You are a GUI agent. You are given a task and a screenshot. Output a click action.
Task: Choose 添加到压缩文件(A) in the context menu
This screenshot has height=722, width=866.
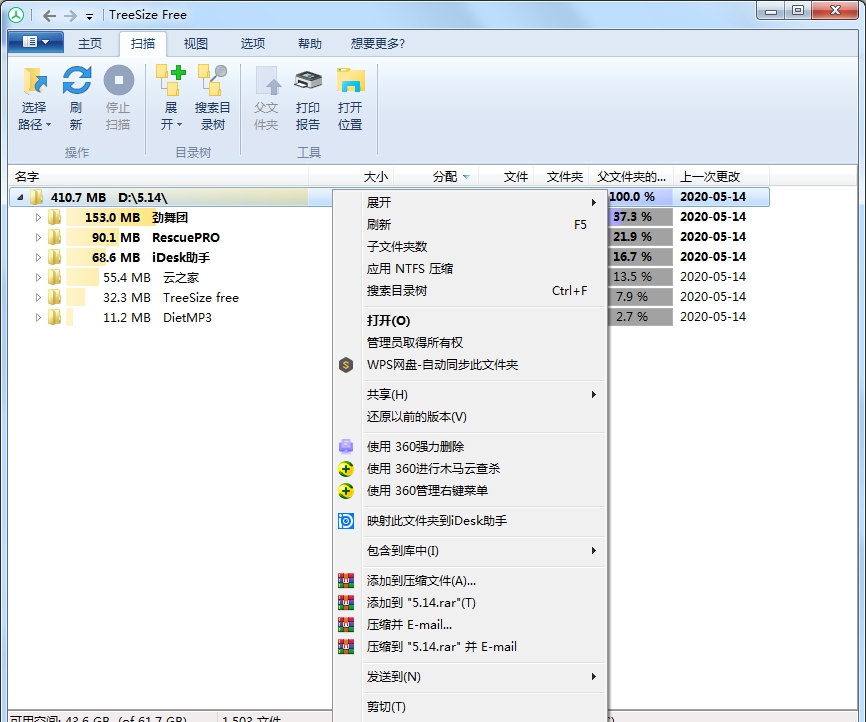[x=419, y=580]
